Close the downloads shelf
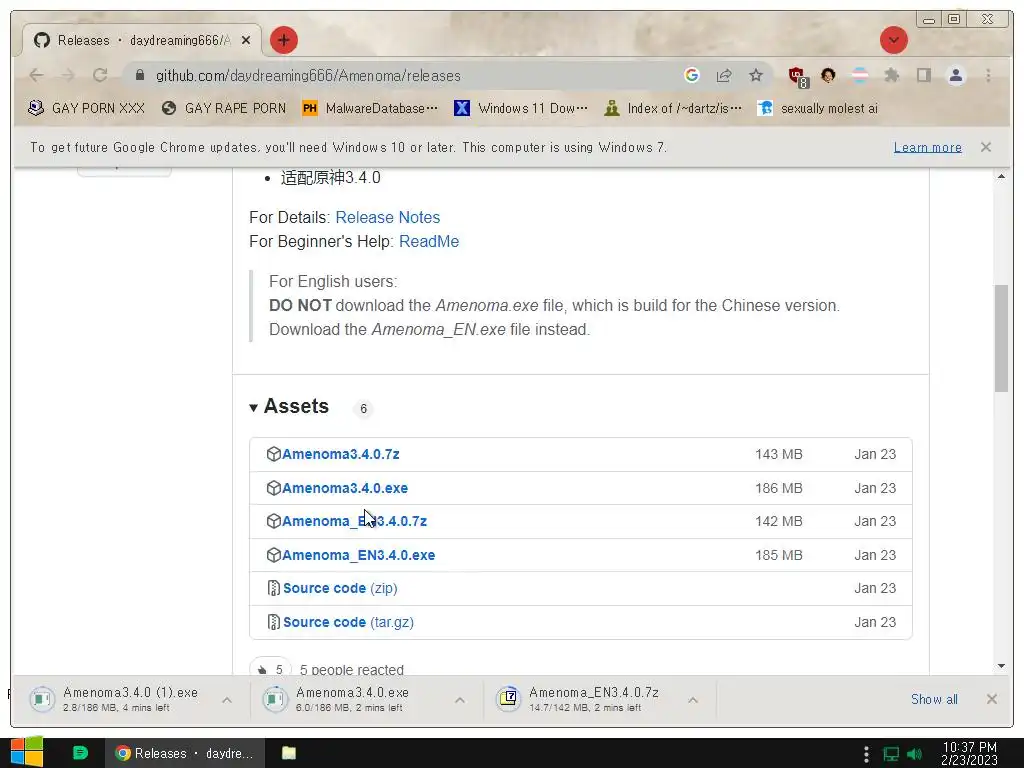This screenshot has height=768, width=1024. pyautogui.click(x=991, y=699)
